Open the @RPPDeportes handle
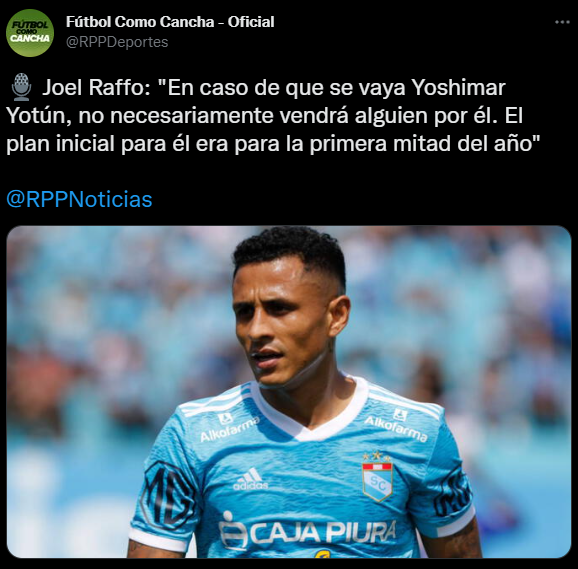 coord(117,42)
